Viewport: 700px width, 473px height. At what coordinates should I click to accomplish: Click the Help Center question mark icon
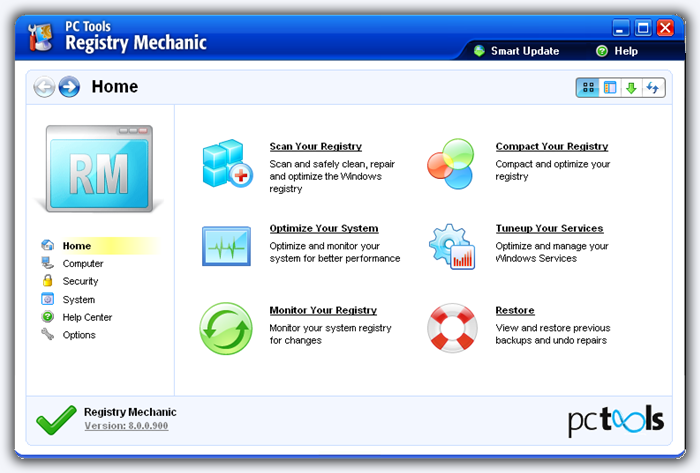[48, 316]
